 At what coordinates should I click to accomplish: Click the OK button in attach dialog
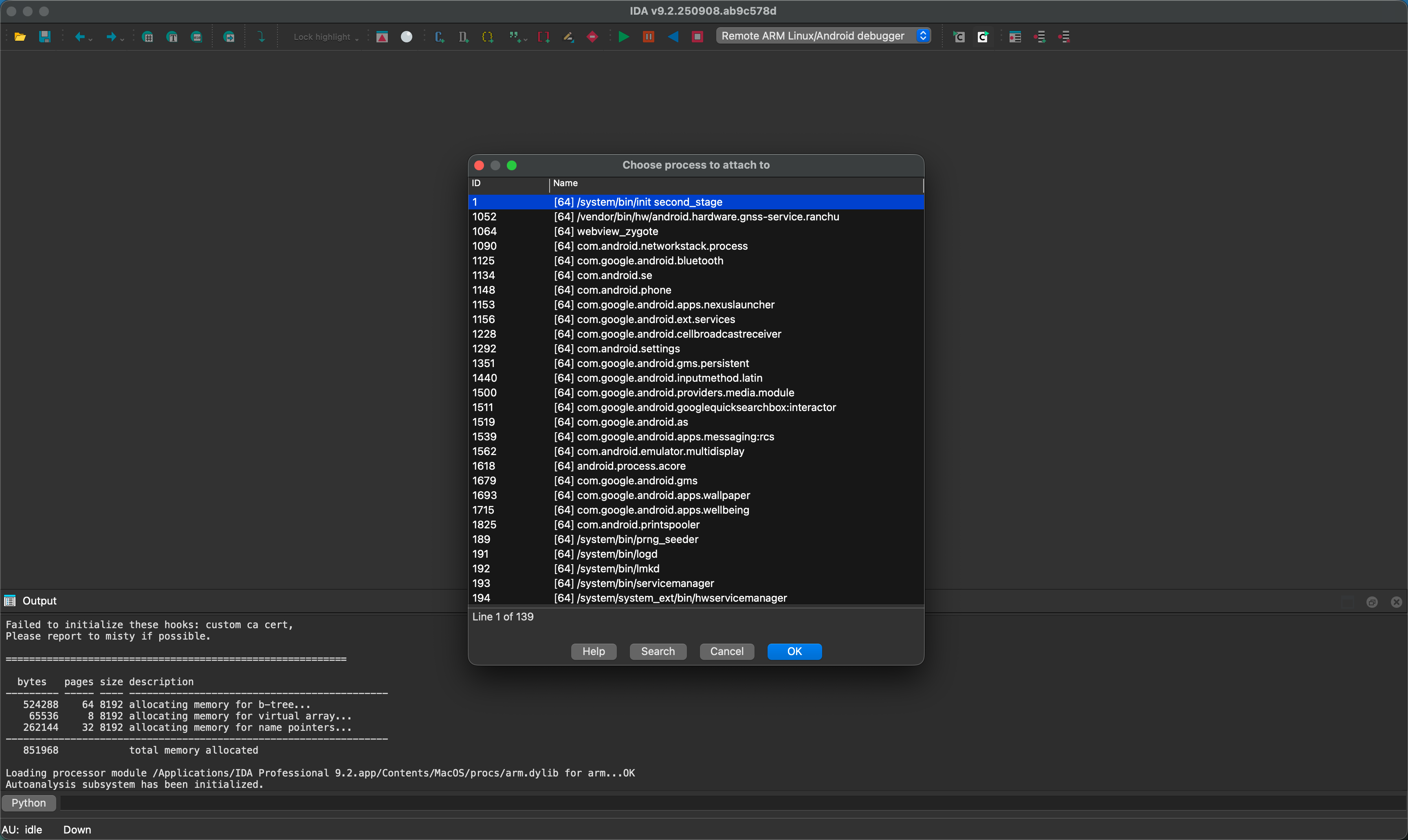click(794, 651)
